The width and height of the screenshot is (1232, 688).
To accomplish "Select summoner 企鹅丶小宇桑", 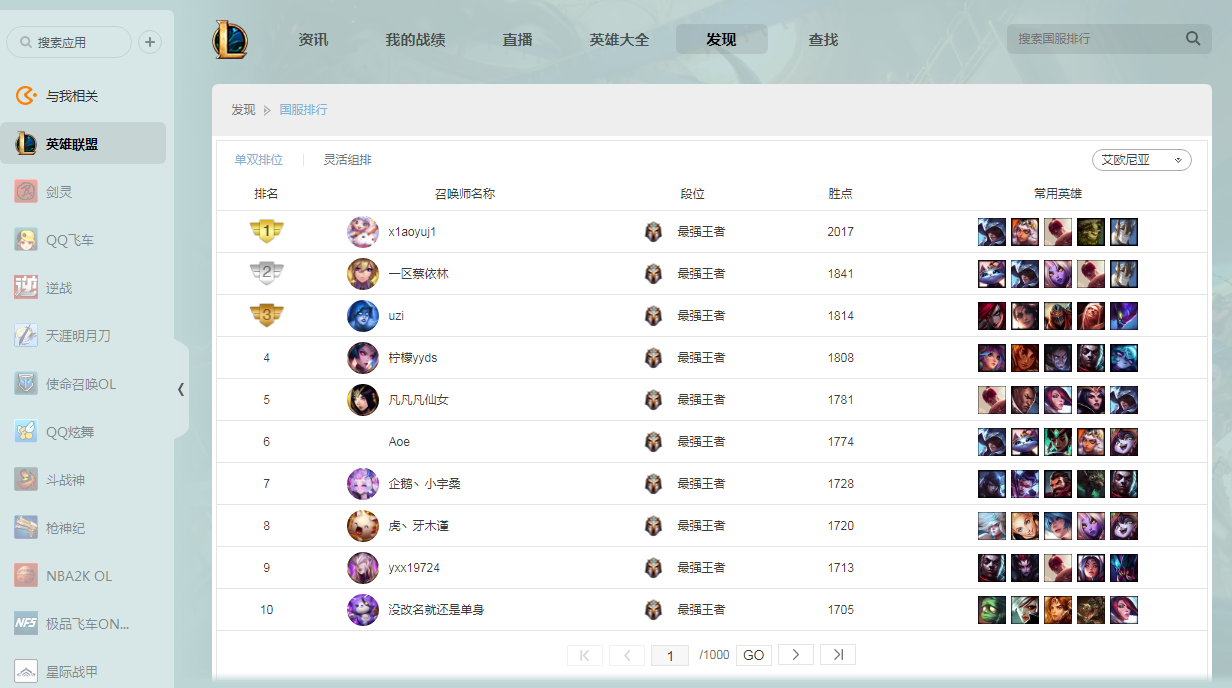I will pos(424,484).
